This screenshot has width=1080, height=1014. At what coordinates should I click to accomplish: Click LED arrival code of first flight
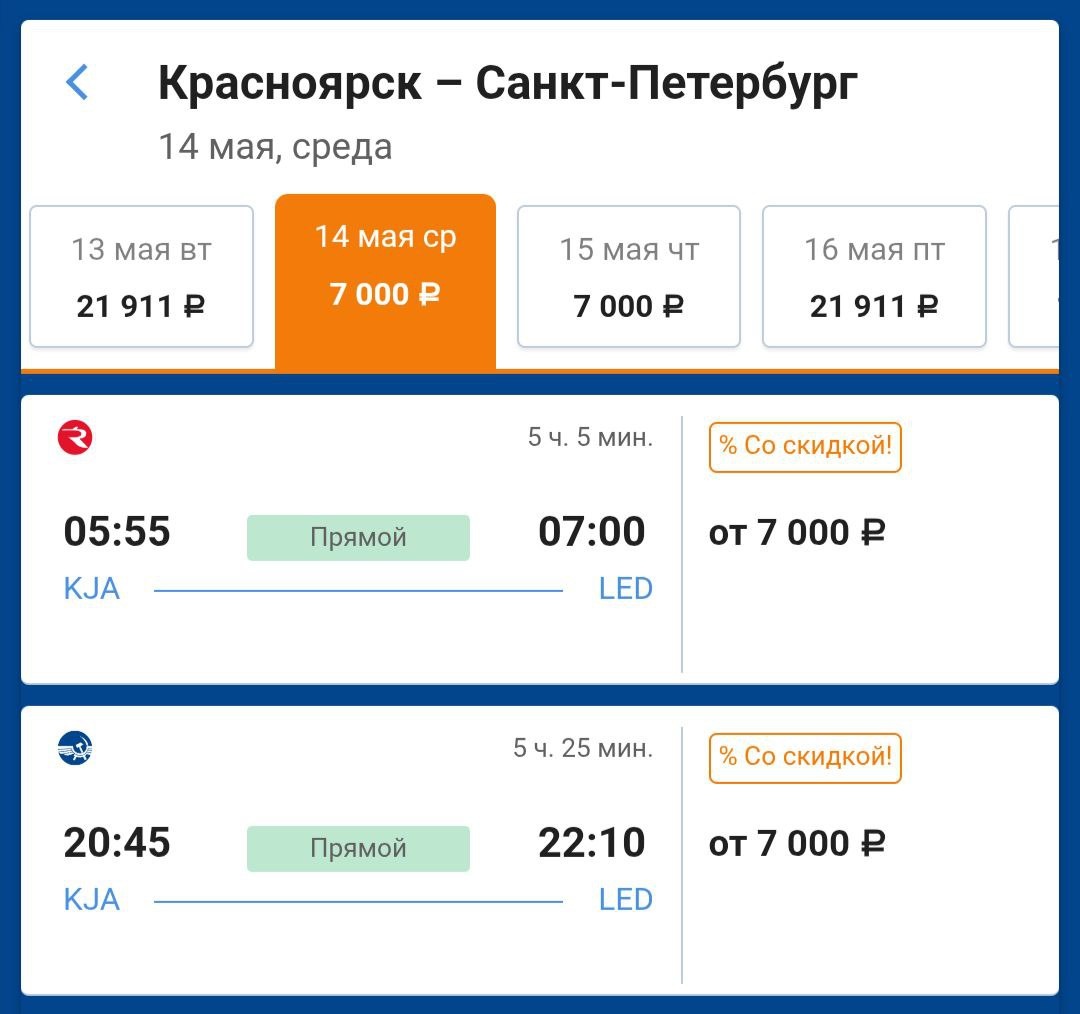coord(625,589)
